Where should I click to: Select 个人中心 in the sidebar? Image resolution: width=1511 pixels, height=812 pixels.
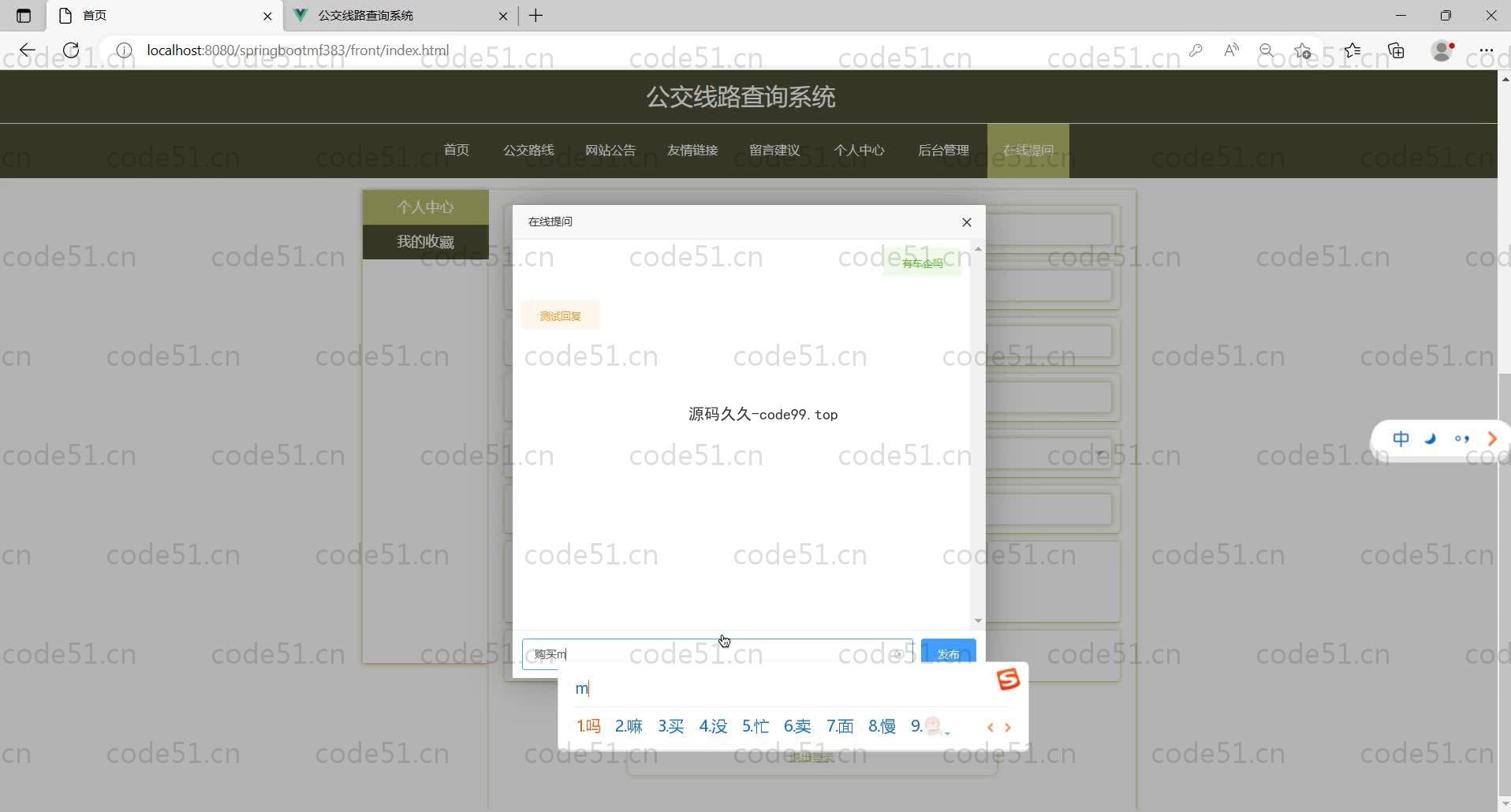point(426,207)
